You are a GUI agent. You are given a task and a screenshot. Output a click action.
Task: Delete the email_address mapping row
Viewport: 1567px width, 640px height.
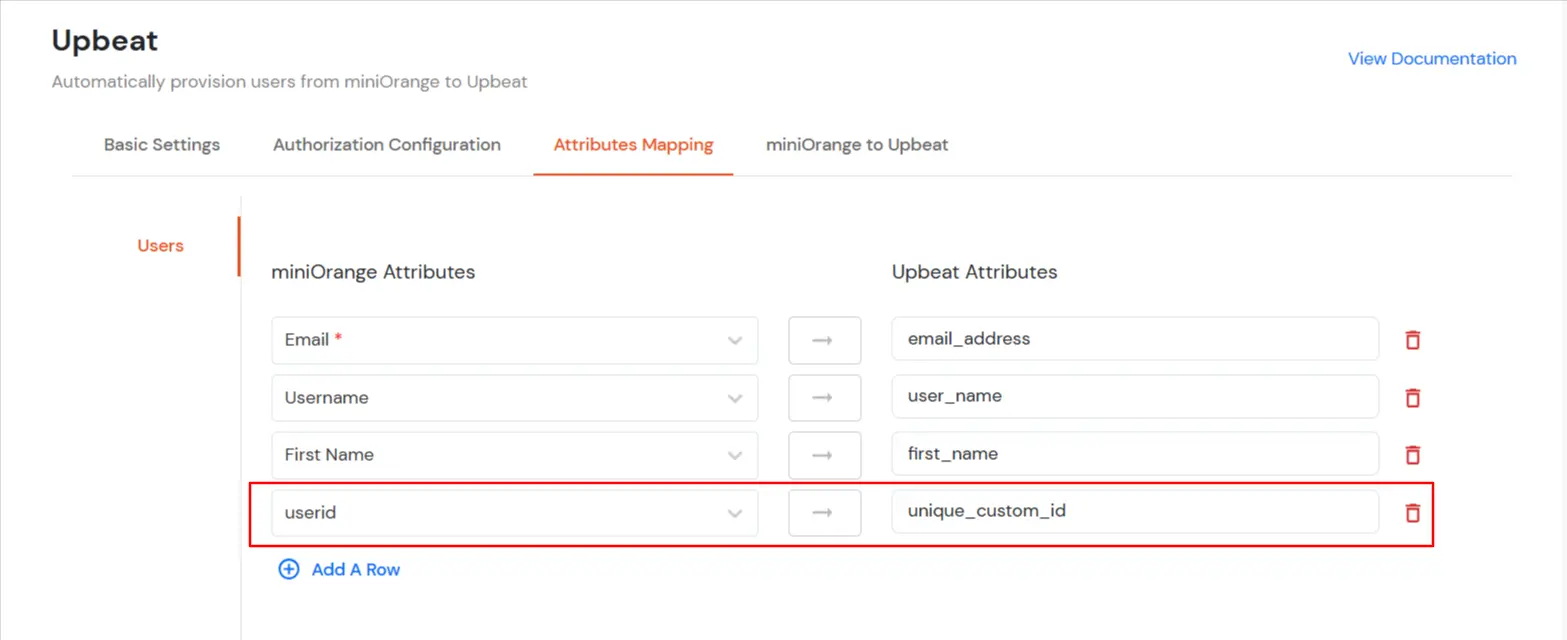(x=1412, y=340)
